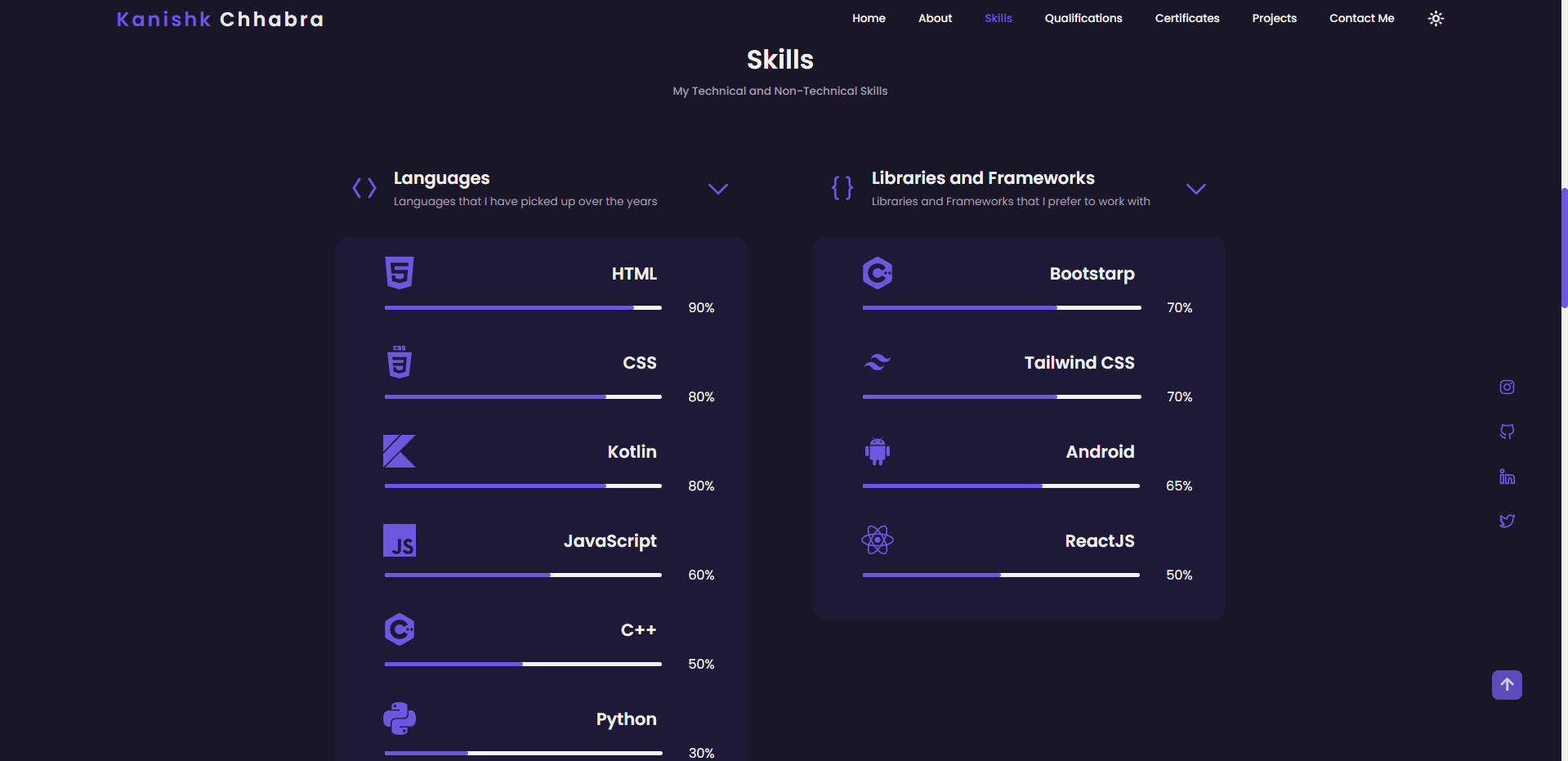The image size is (1568, 761).
Task: Open the Contact Me nav link
Action: (x=1361, y=18)
